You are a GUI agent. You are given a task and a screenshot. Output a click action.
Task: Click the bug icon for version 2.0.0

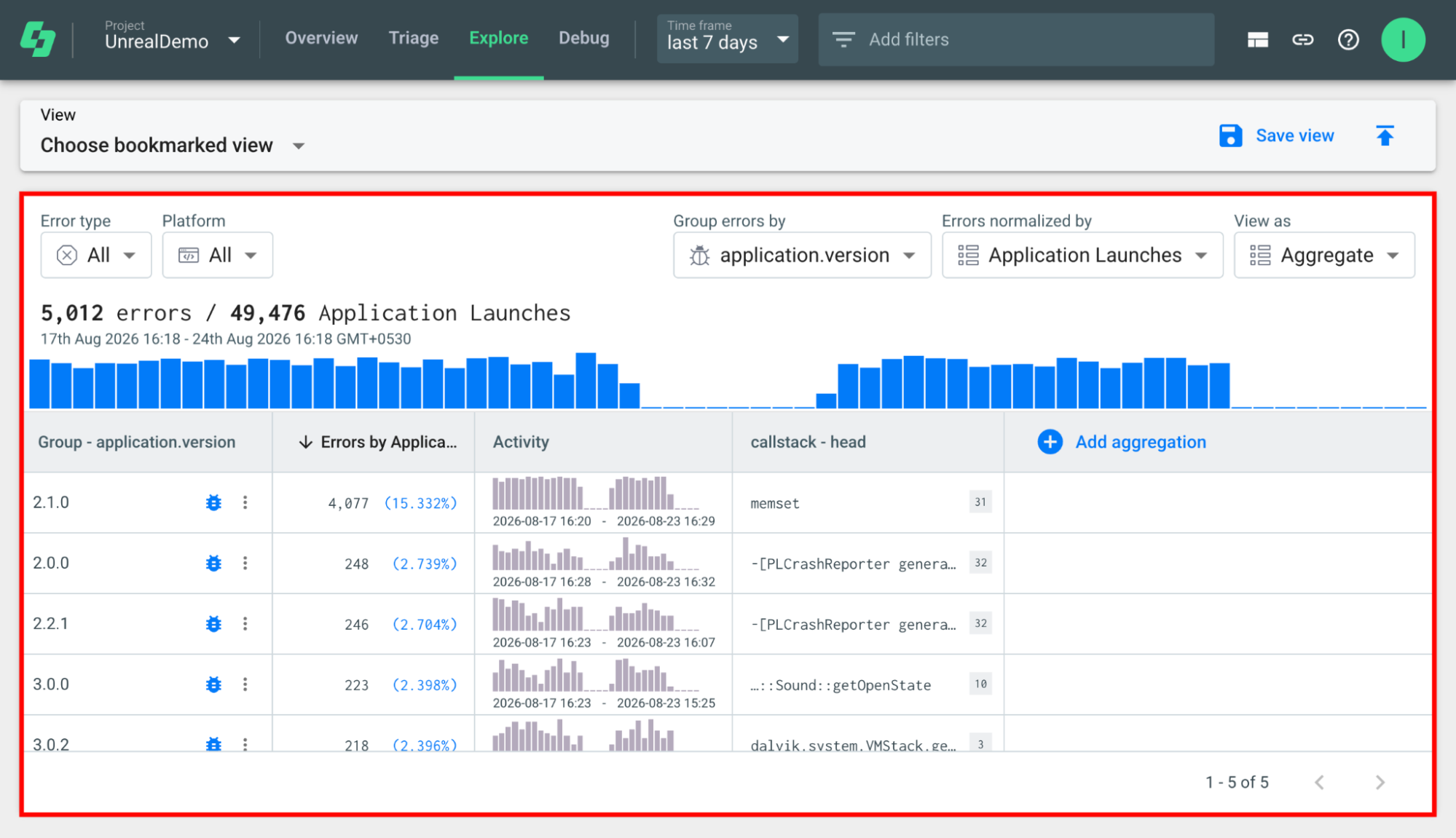click(213, 563)
